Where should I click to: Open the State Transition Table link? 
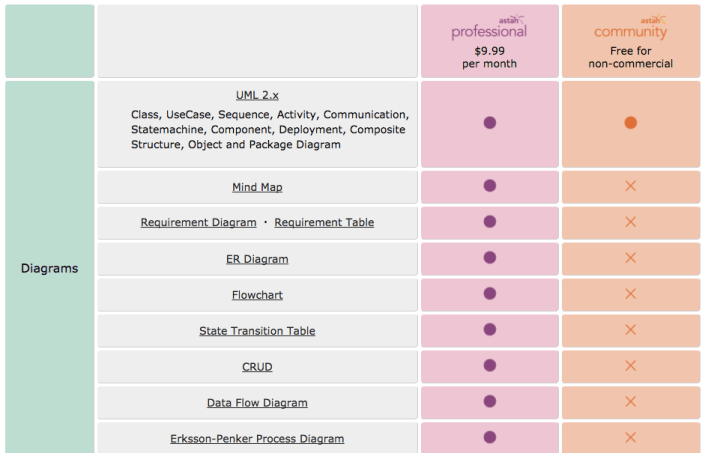click(x=257, y=331)
